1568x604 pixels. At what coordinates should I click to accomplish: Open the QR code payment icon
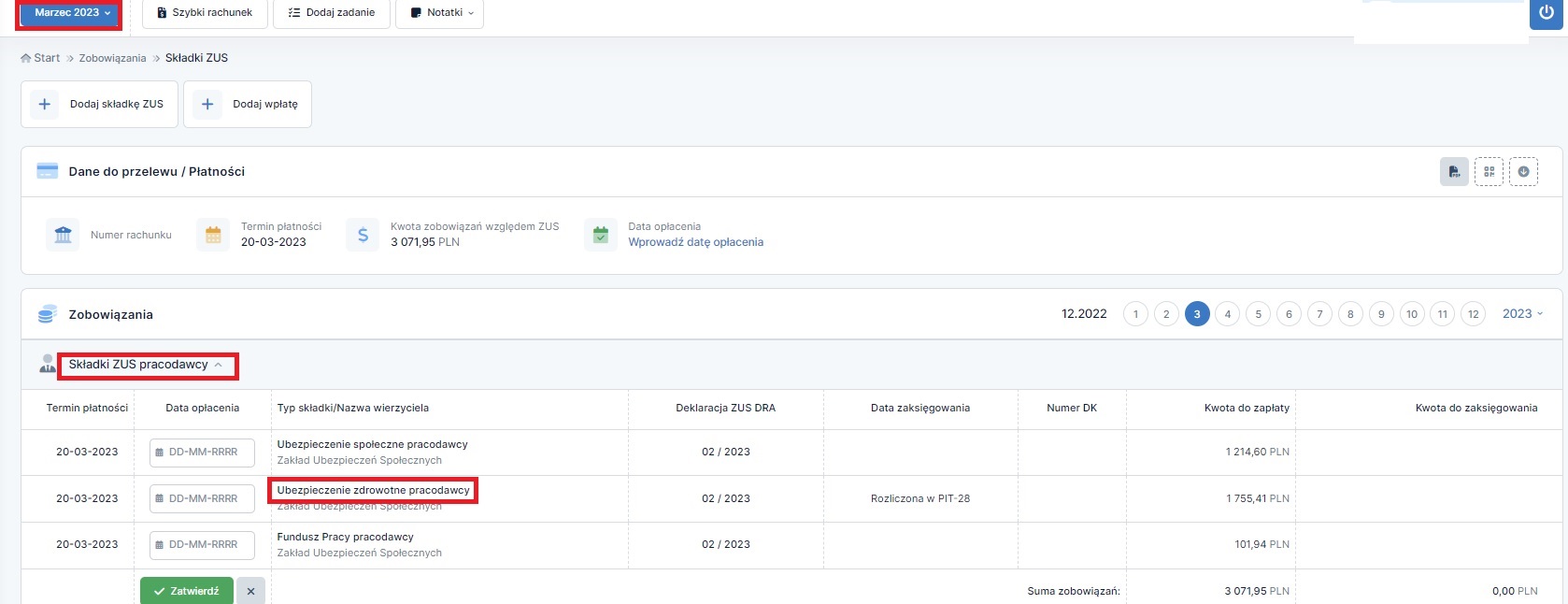coord(1489,172)
